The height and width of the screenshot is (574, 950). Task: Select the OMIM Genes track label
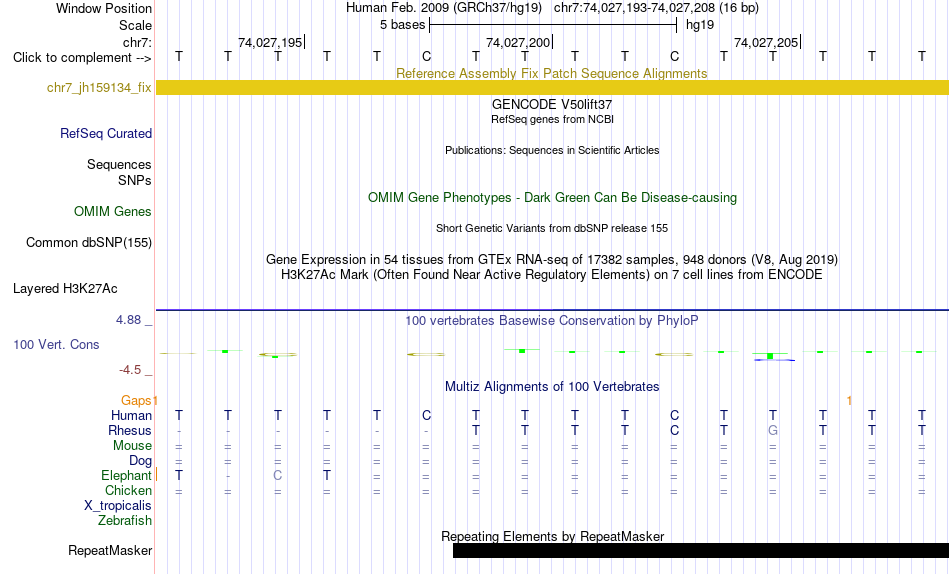click(112, 212)
